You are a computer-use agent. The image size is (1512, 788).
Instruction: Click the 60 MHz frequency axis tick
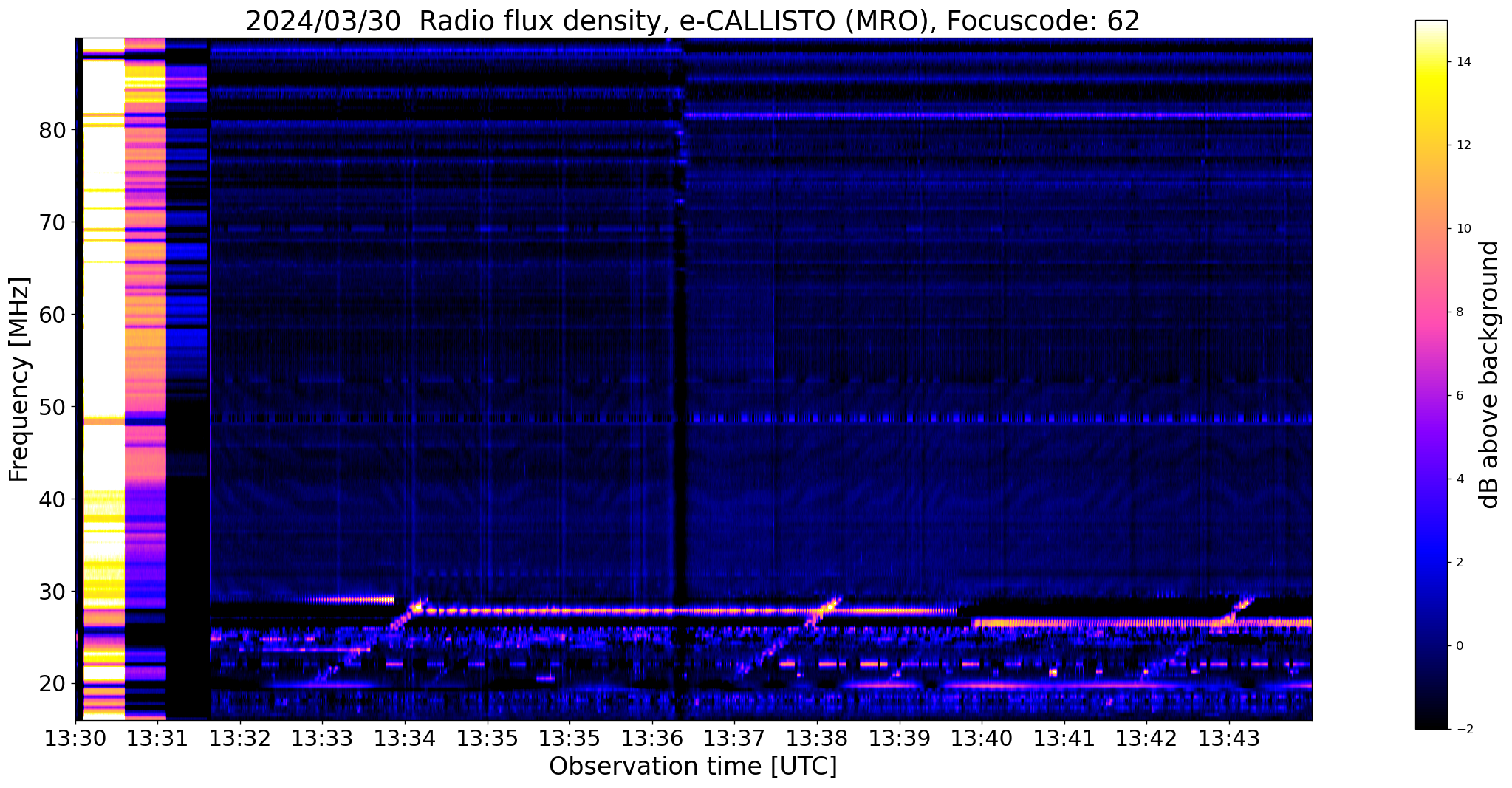(52, 315)
